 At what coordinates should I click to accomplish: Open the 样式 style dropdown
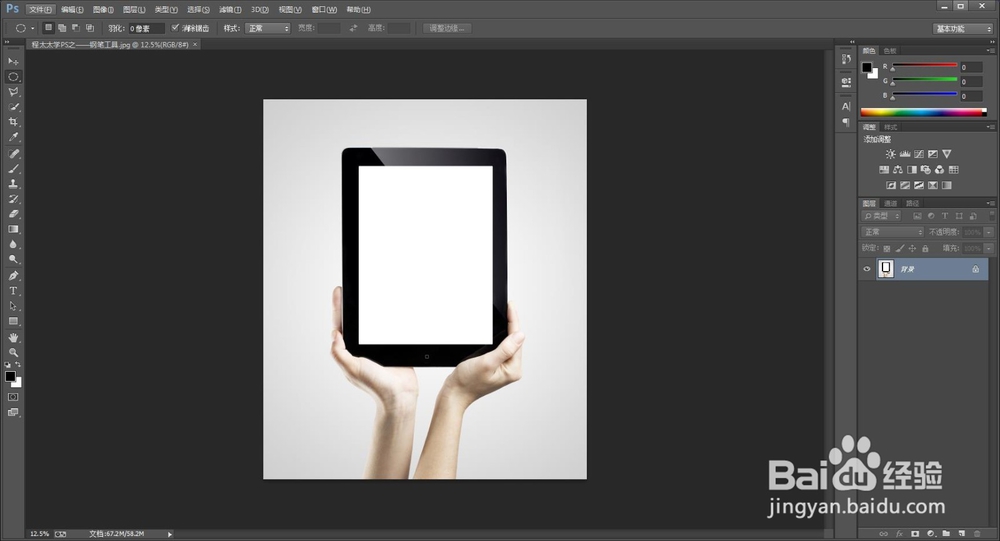(267, 28)
